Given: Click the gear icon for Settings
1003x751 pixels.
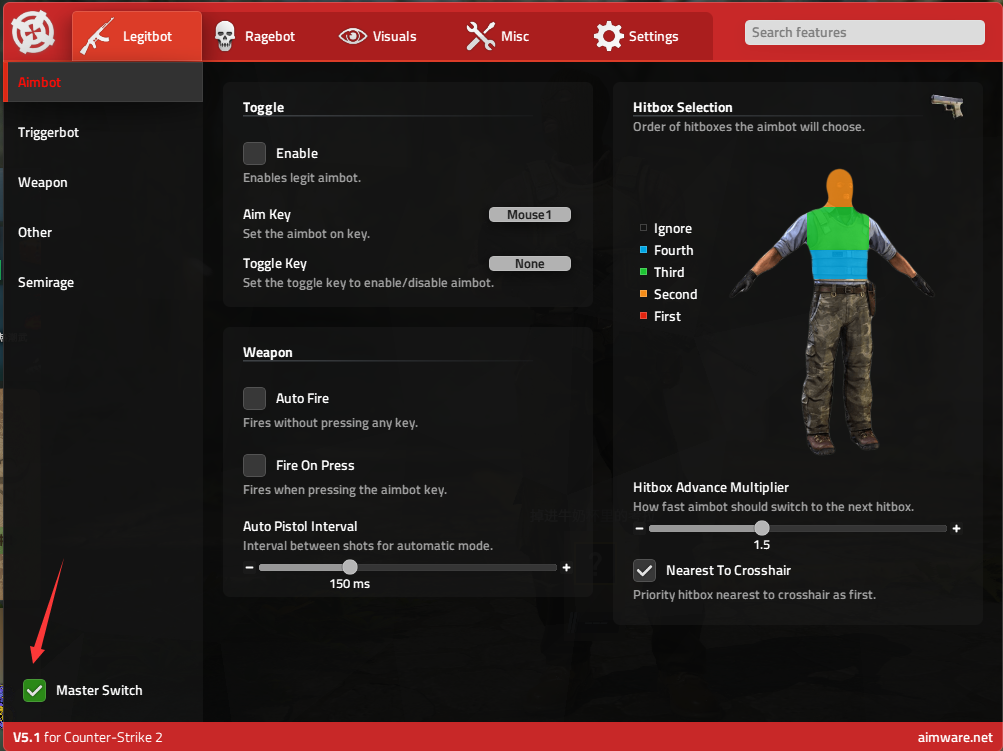Looking at the screenshot, I should pyautogui.click(x=608, y=36).
